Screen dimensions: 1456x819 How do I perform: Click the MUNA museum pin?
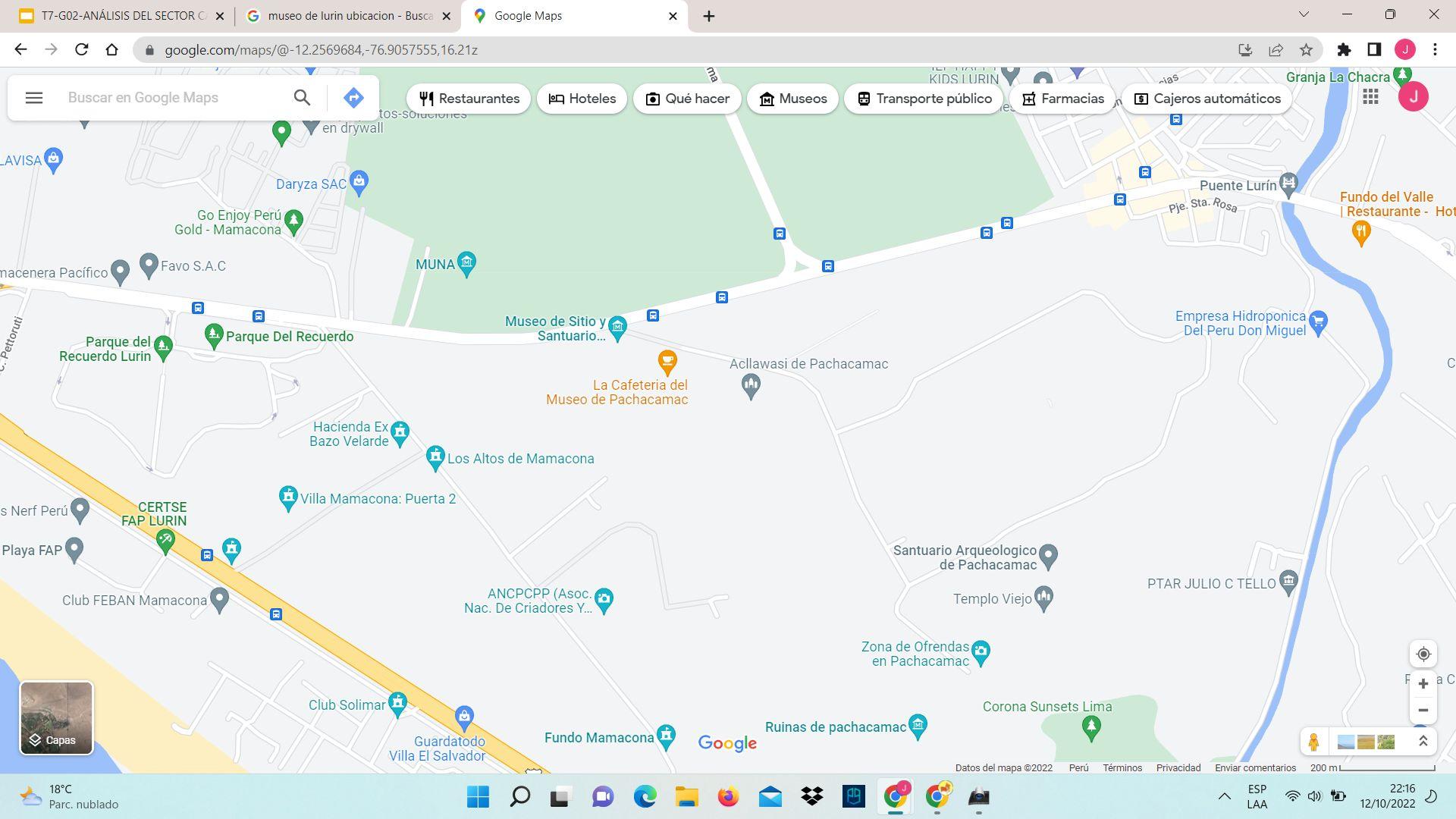467,264
